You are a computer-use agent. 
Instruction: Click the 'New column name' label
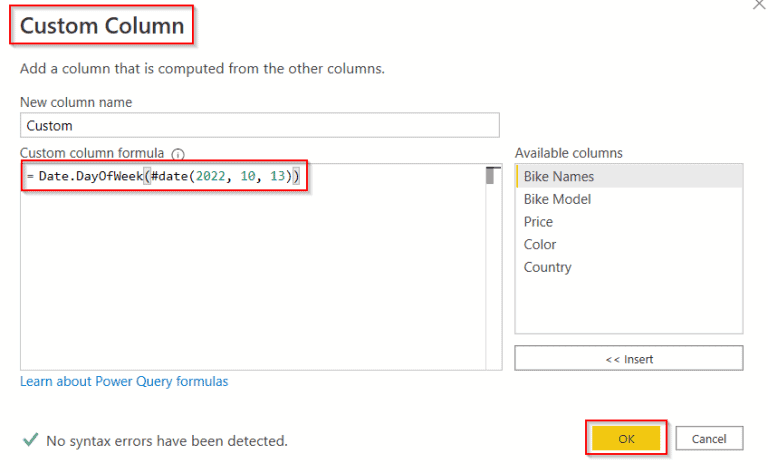tap(76, 102)
